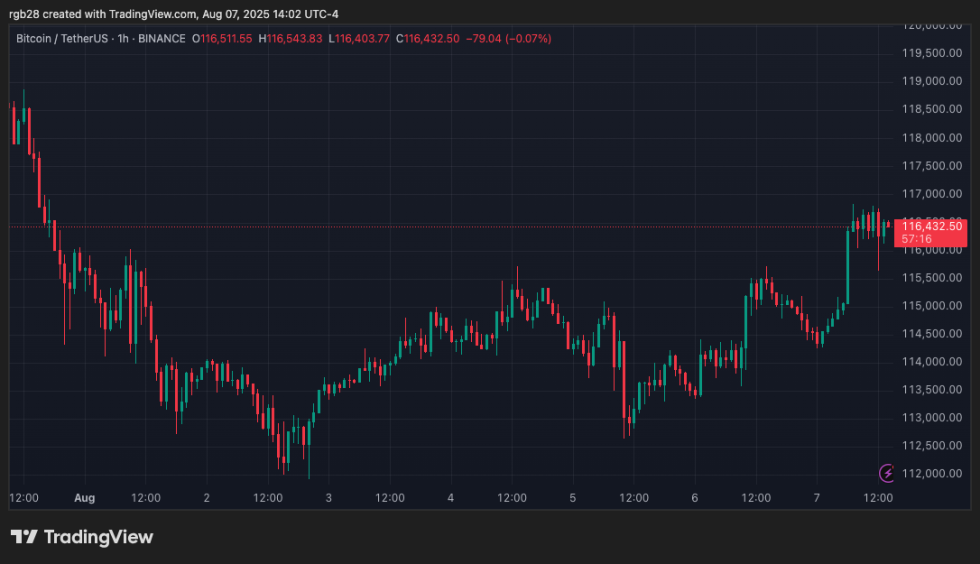Select day 7 on the time axis
The height and width of the screenshot is (564, 980).
click(816, 497)
